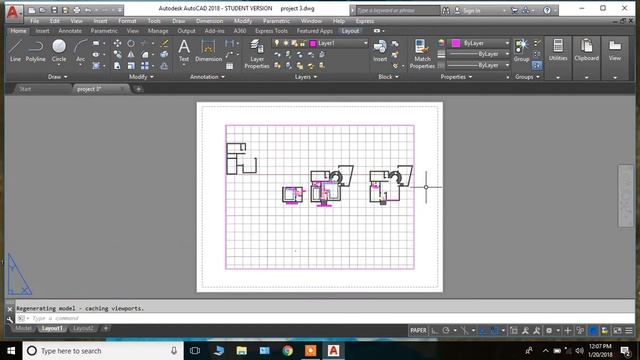The width and height of the screenshot is (640, 360).
Task: Open the Format menu
Action: click(x=127, y=21)
